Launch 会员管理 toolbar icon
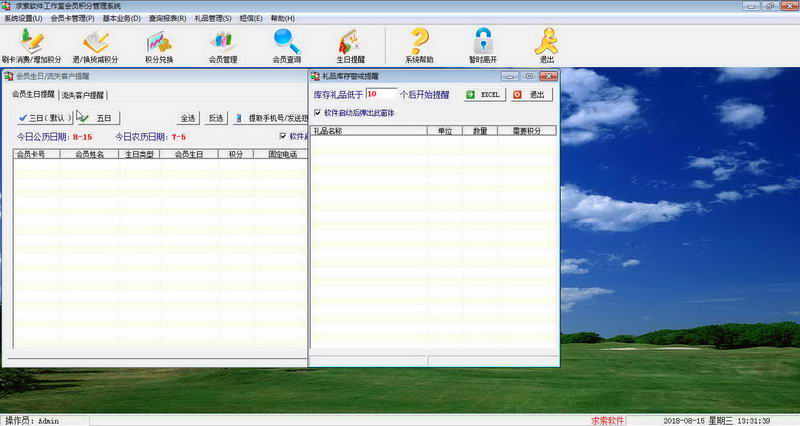 pos(222,44)
